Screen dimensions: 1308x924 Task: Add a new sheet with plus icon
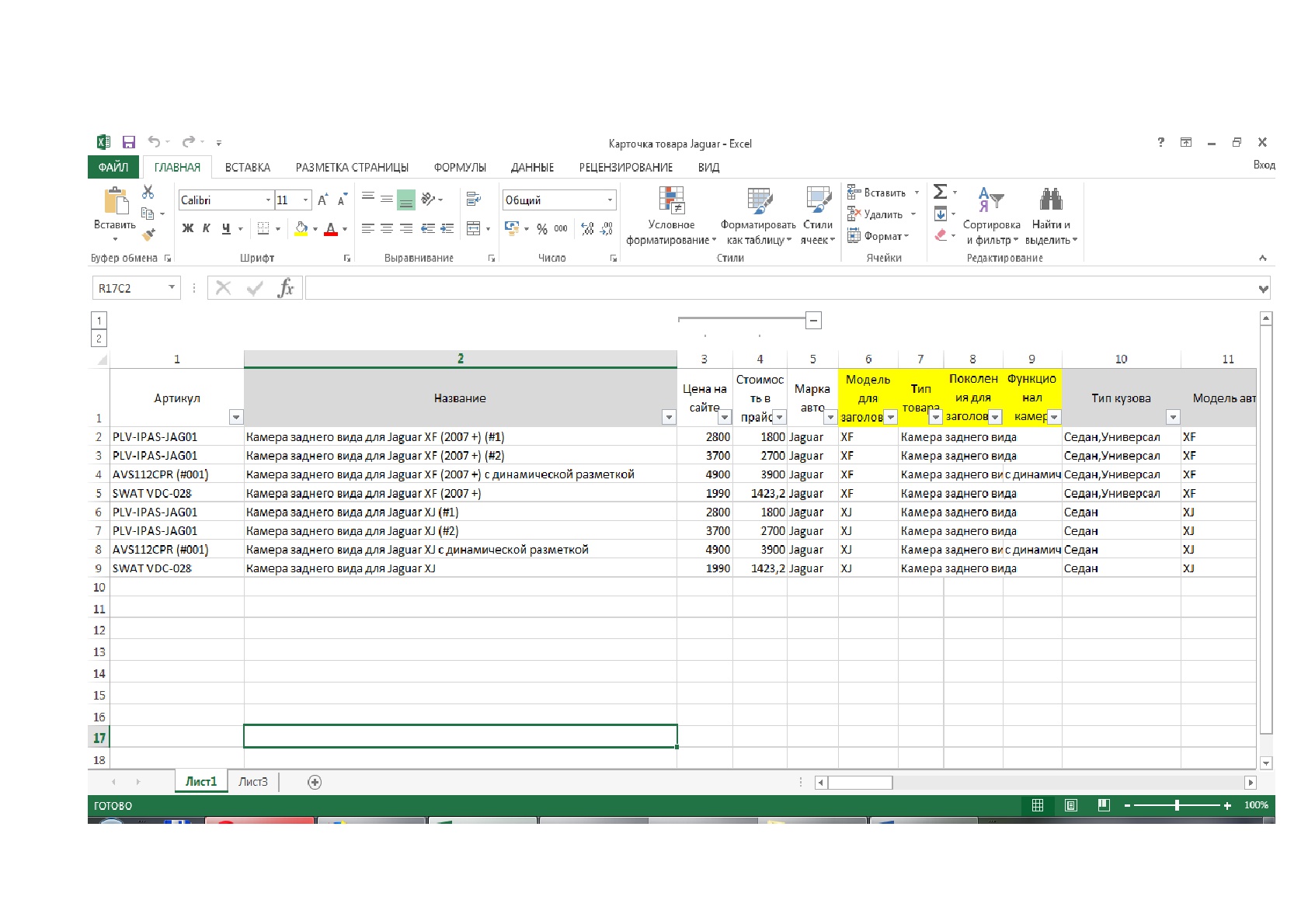pos(315,782)
